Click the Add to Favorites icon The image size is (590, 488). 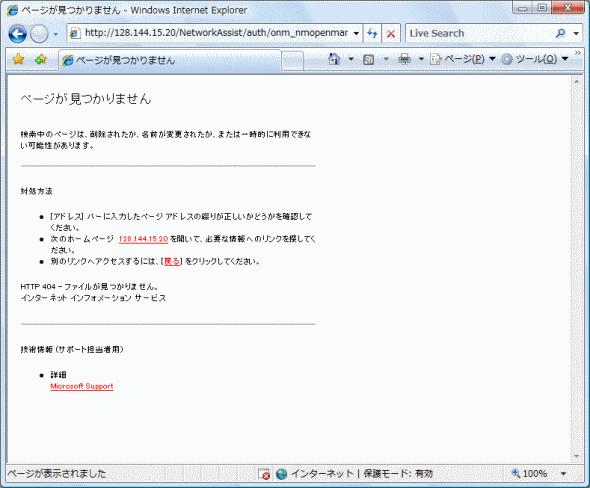pyautogui.click(x=40, y=59)
